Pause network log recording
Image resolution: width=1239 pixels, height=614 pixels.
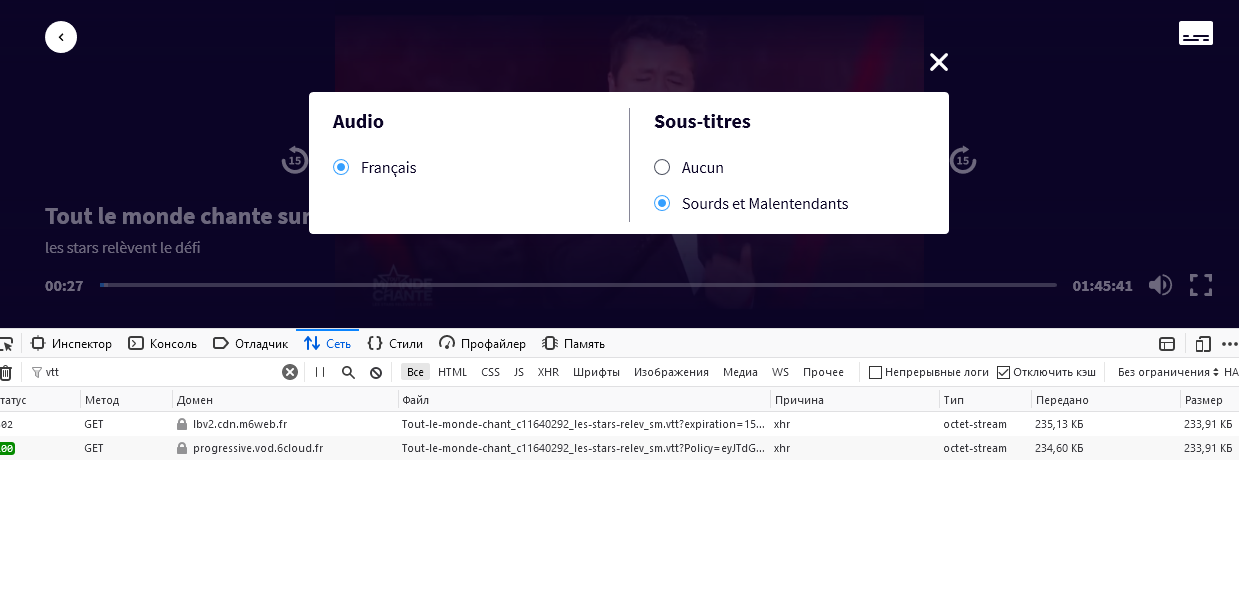tap(320, 372)
